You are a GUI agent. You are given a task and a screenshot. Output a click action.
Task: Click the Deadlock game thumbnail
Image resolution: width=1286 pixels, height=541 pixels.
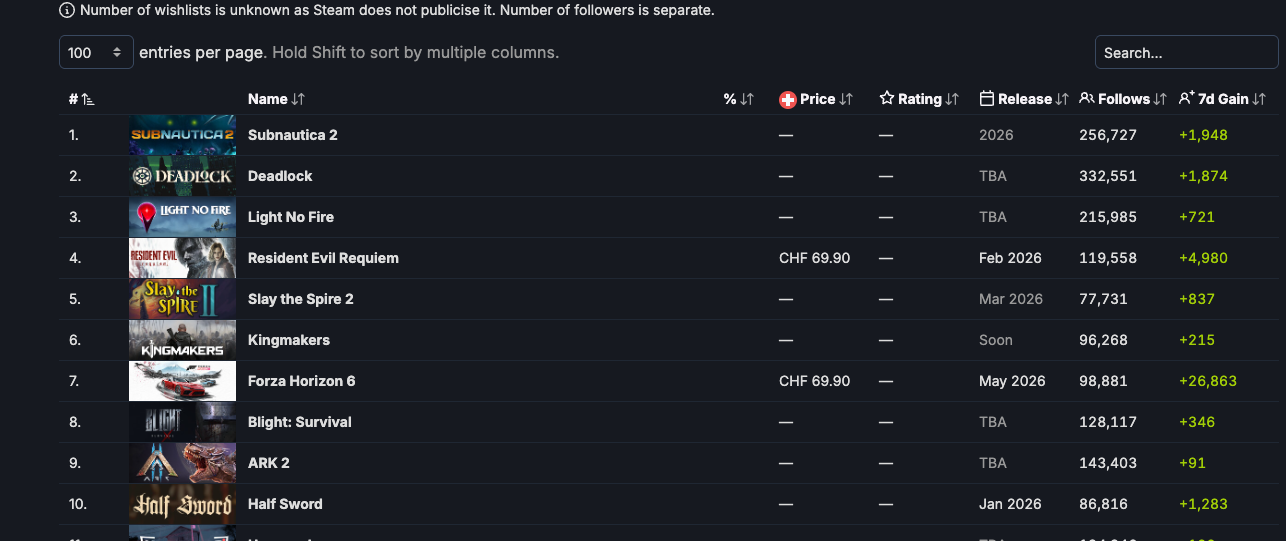[182, 176]
